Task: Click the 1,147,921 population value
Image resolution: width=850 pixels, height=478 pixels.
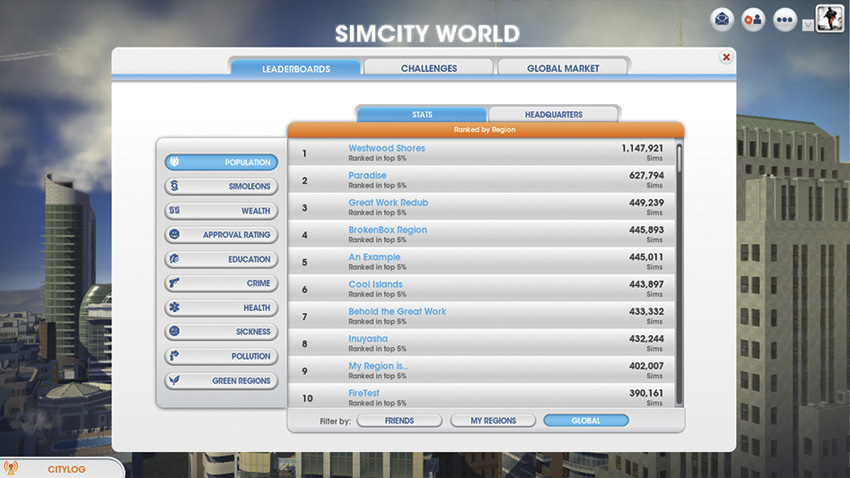Action: (x=642, y=148)
